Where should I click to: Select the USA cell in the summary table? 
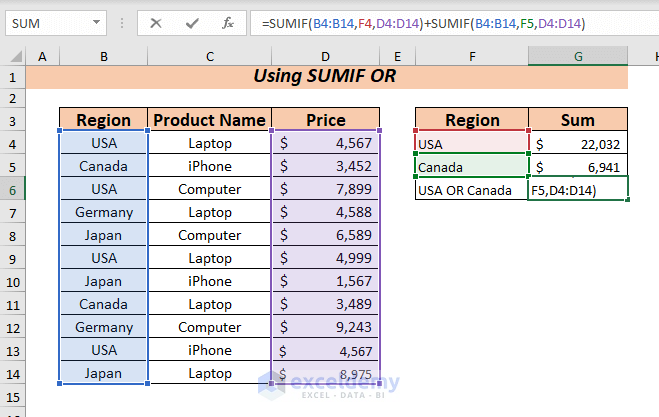coord(472,144)
